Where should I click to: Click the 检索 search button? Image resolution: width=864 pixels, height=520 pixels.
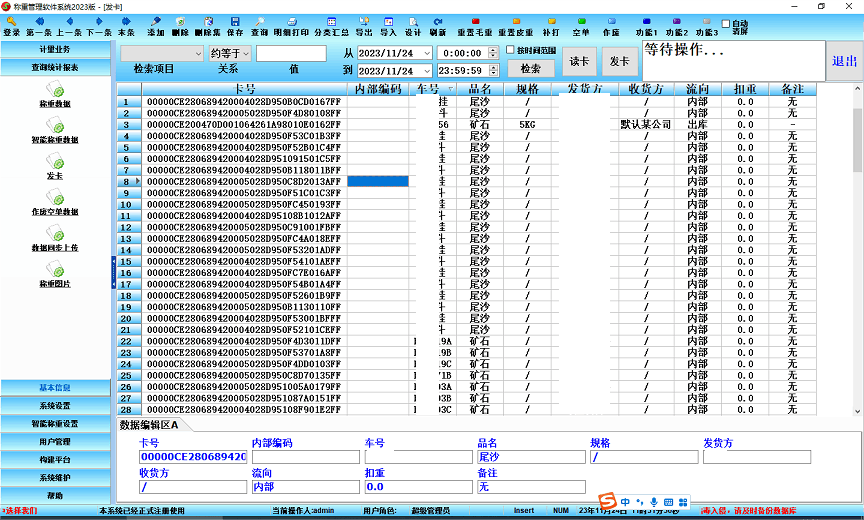coord(530,69)
